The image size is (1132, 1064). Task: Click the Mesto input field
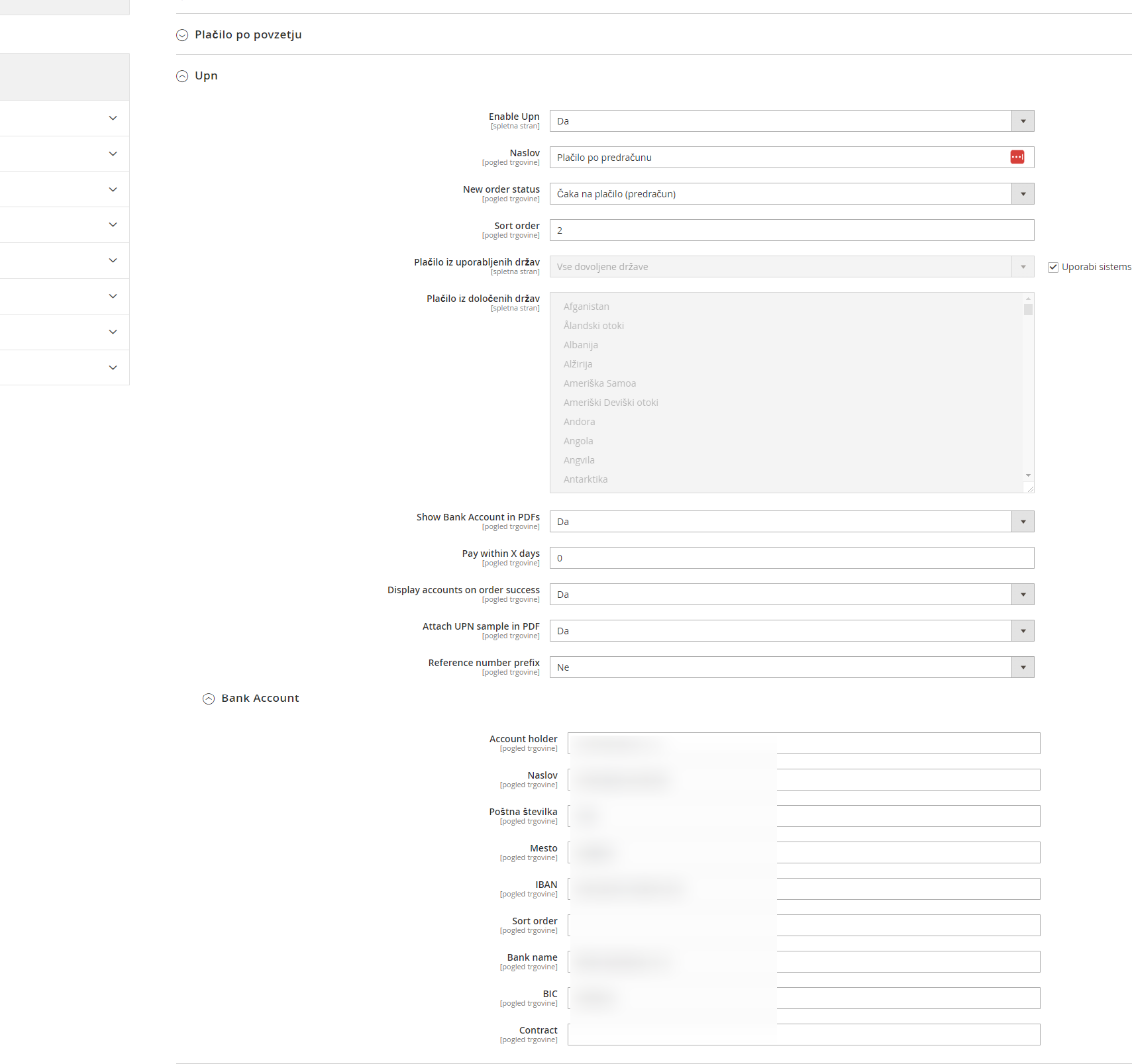804,853
